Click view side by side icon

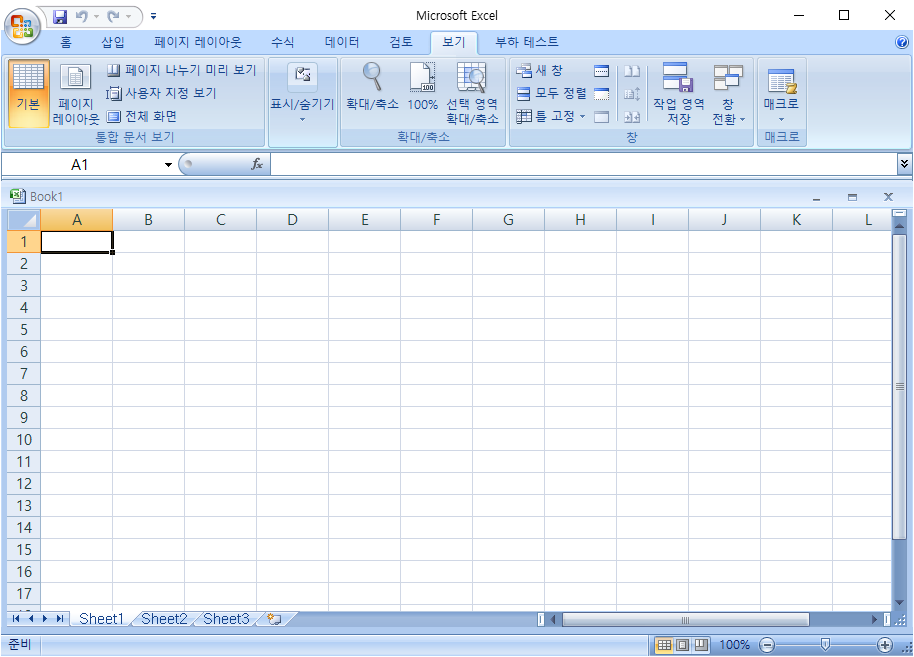pyautogui.click(x=632, y=71)
